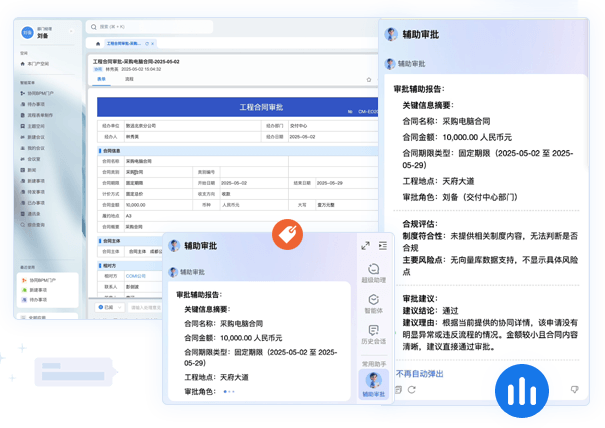
Task: Open 本门户空间 home item in sidebar
Action: coord(35,64)
